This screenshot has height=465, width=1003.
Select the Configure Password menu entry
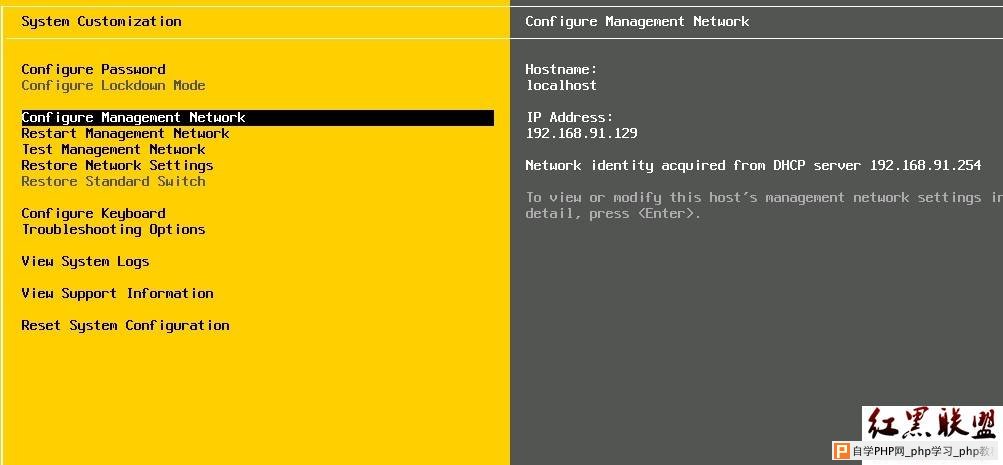93,69
